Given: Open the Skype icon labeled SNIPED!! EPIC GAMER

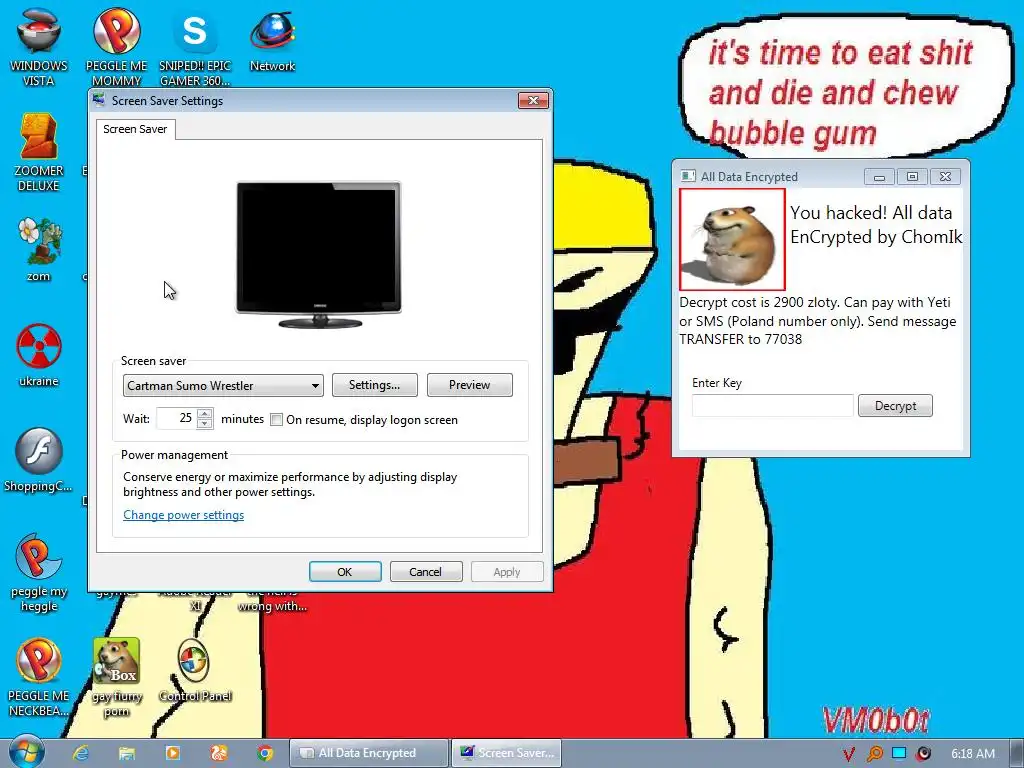Looking at the screenshot, I should pos(195,46).
